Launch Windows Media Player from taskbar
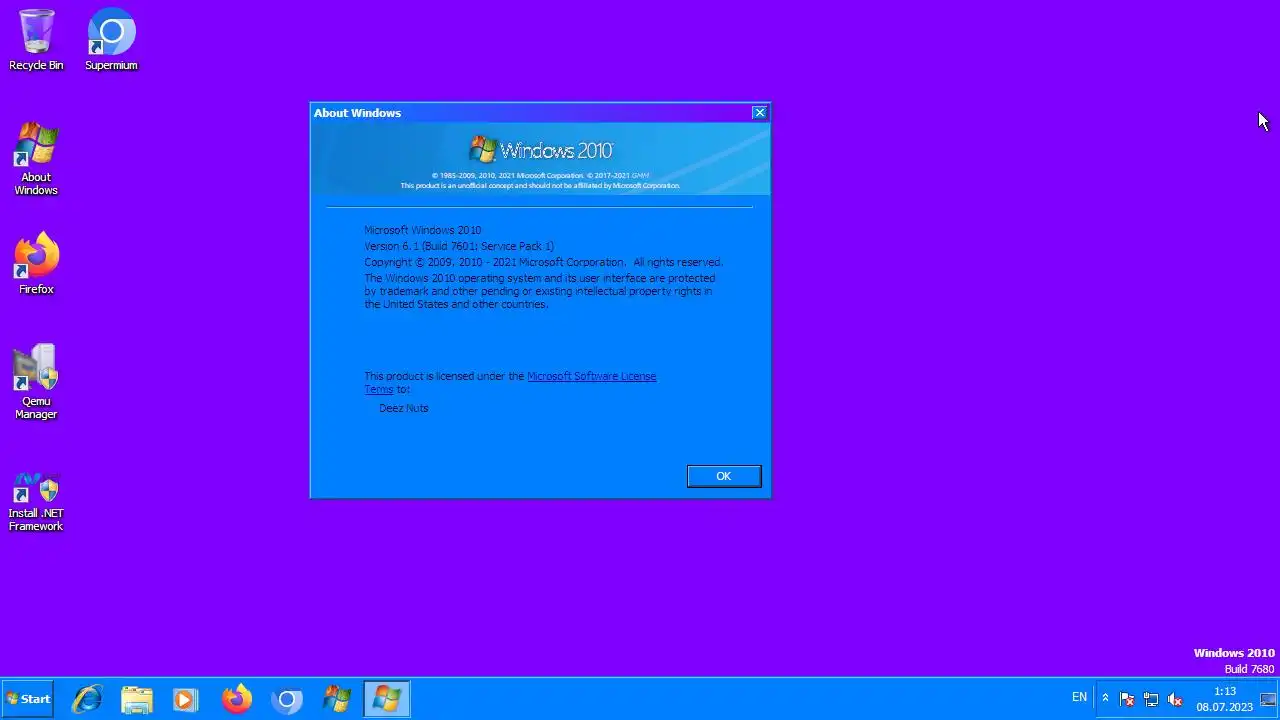Image resolution: width=1280 pixels, height=720 pixels. click(186, 699)
